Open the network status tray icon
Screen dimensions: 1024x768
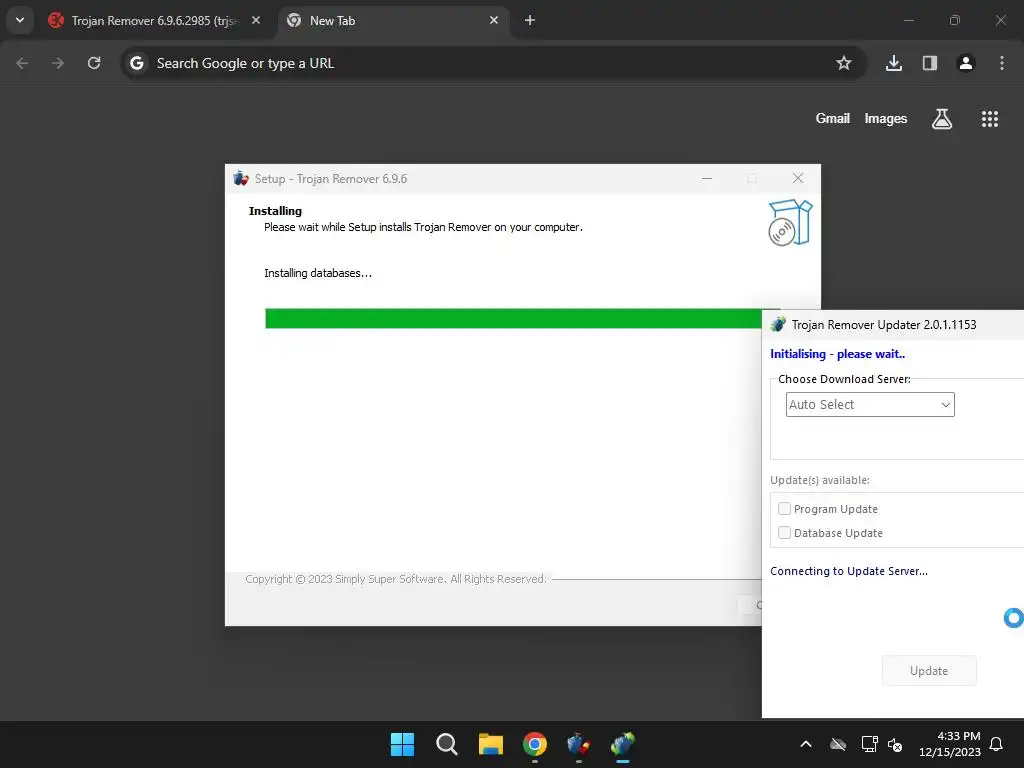(869, 744)
